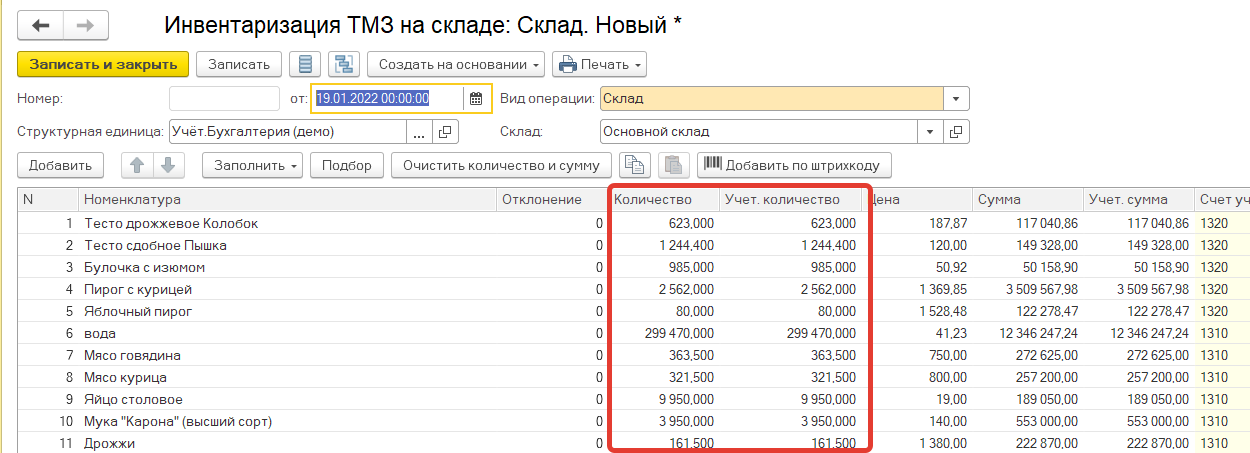Open the Структурная единица open-form icon
The width and height of the screenshot is (1250, 453).
[445, 132]
